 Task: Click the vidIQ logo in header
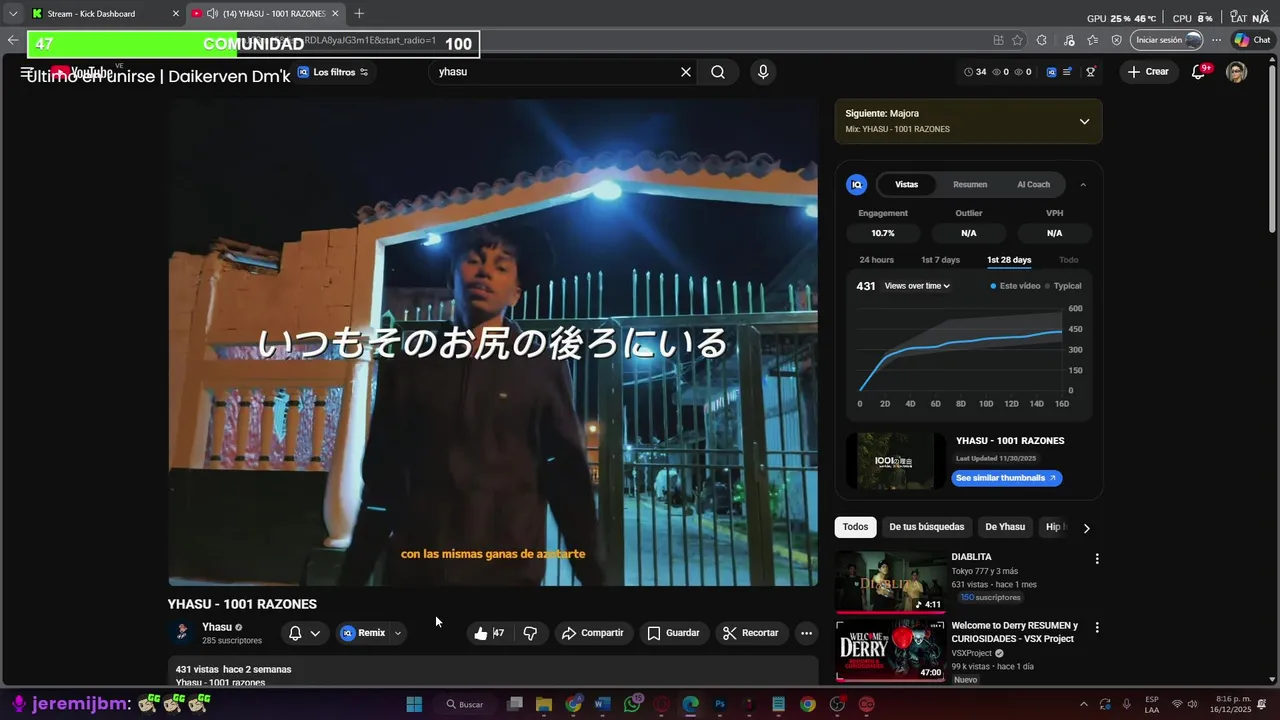1051,72
